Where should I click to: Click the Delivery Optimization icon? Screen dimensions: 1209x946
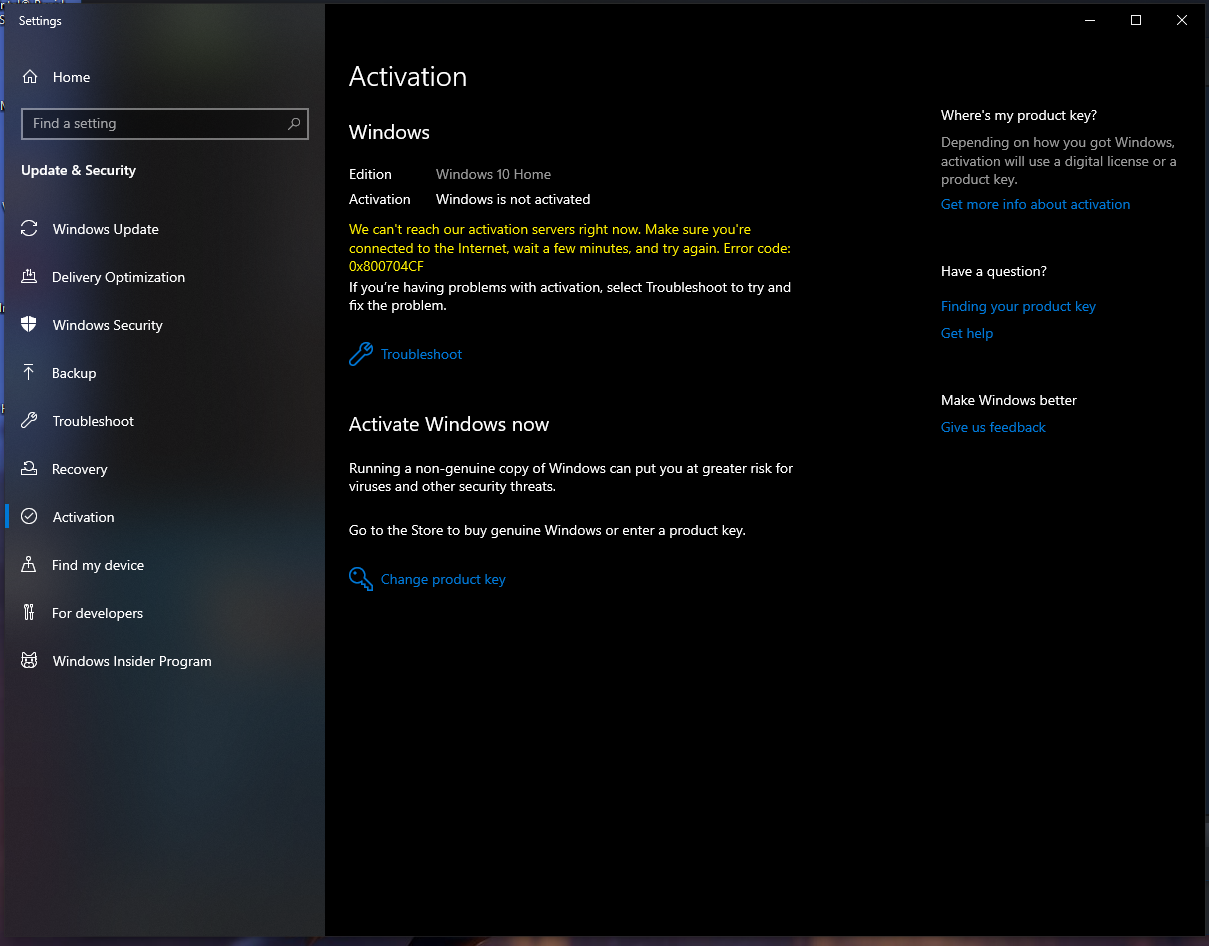(x=30, y=277)
